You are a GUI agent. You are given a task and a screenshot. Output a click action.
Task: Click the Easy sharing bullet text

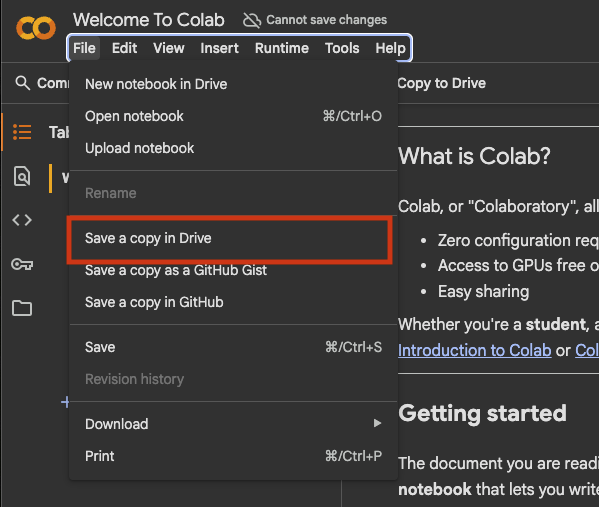[x=483, y=292]
